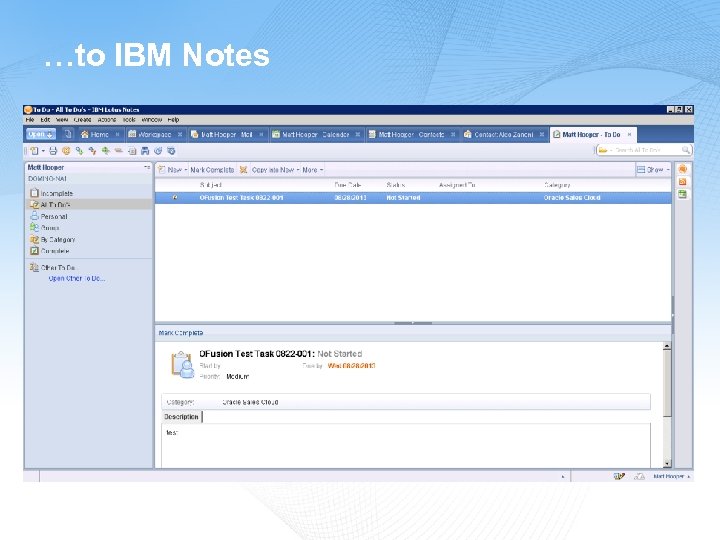Screen dimensions: 720x540
Task: Click Mark Complete in the preview pane
Action: 180,332
